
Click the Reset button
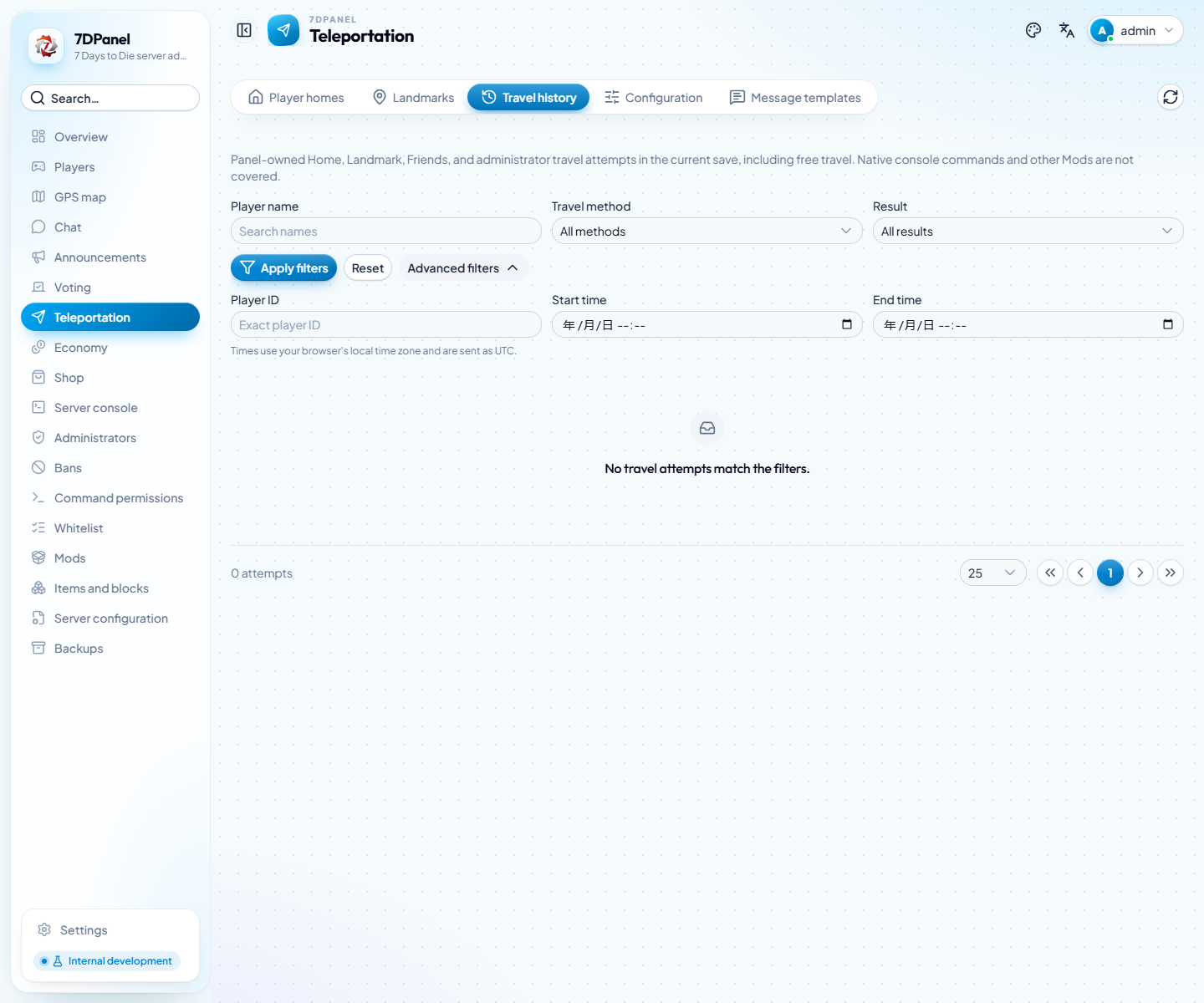(368, 268)
